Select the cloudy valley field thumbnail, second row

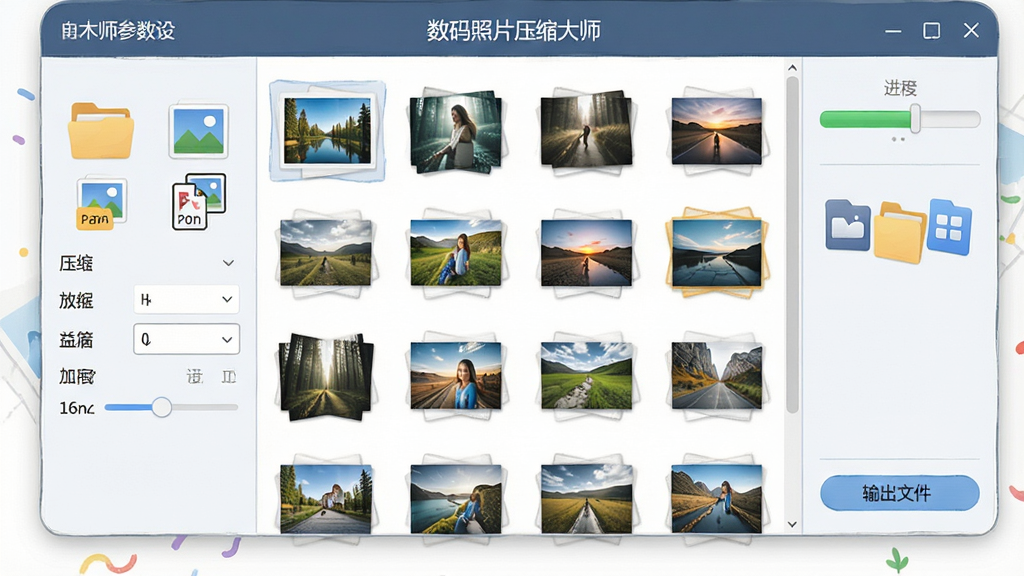(x=325, y=253)
